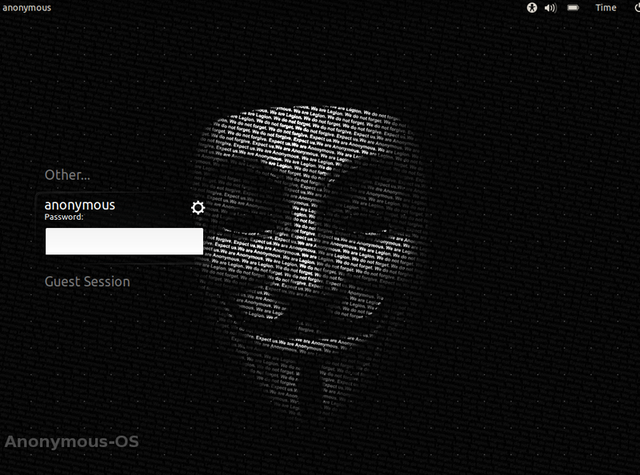Expand desktop session chooser next to anonymous

[198, 207]
